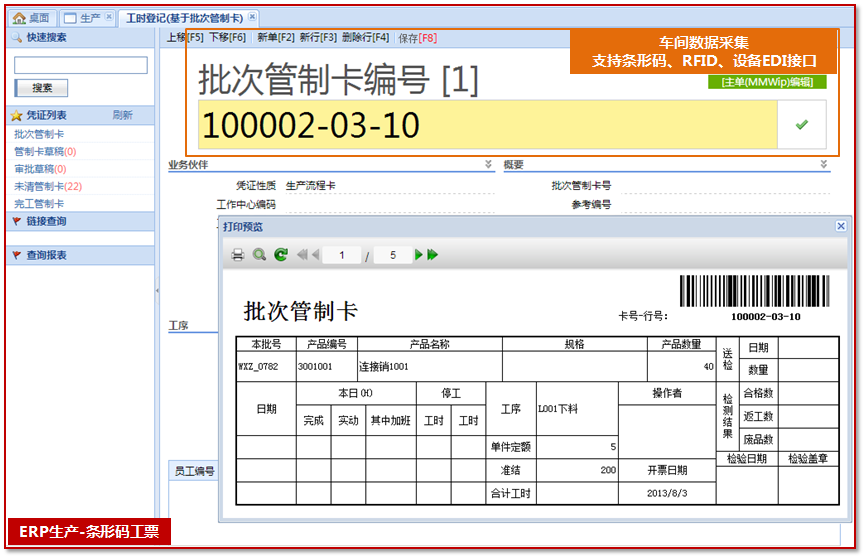
Task: Go to previous page in print preview
Action: pyautogui.click(x=315, y=255)
